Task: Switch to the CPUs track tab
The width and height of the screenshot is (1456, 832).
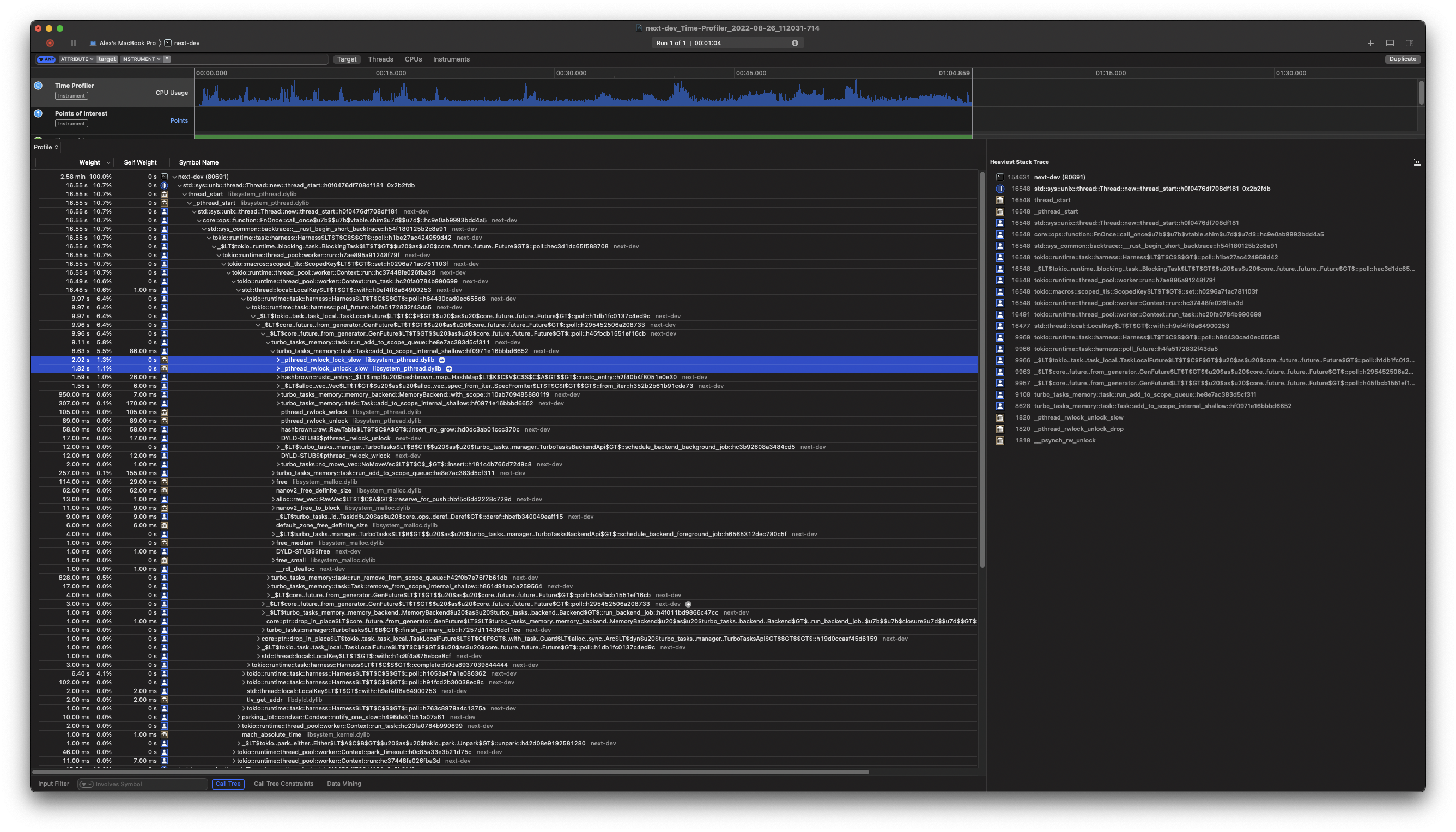Action: click(413, 59)
